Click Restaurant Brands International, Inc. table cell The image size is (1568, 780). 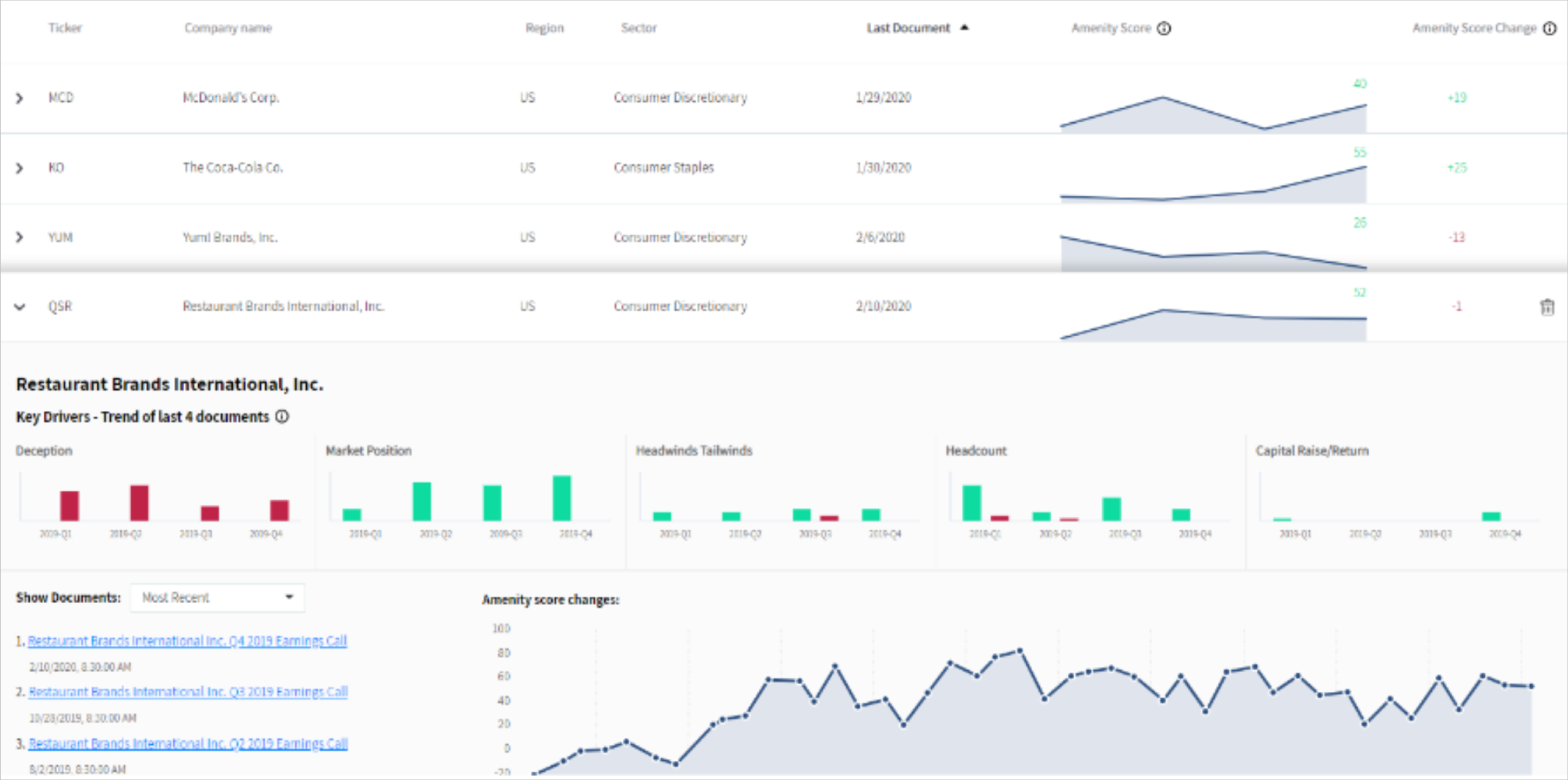[284, 306]
